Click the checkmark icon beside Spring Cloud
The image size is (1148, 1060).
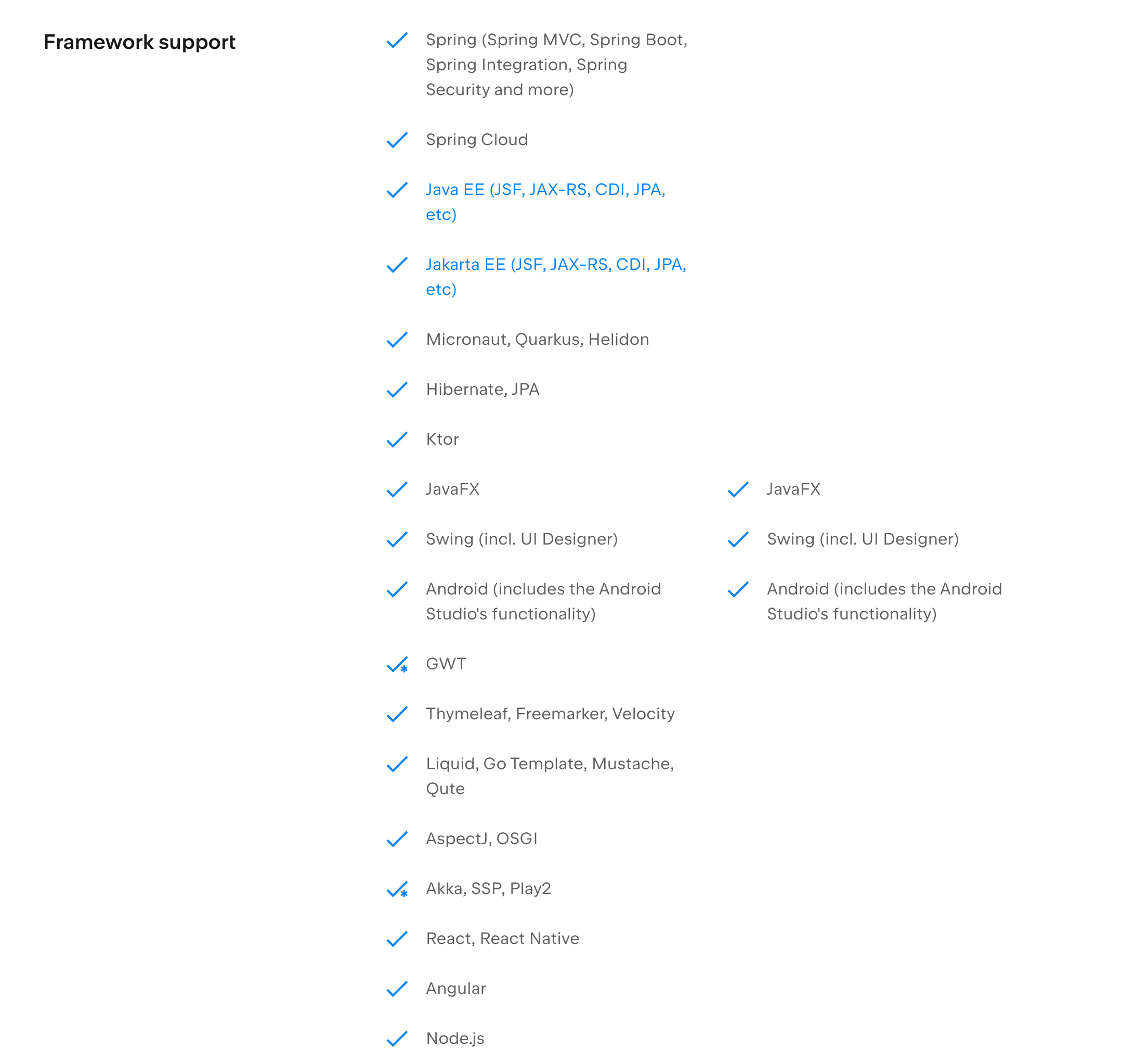pyautogui.click(x=397, y=140)
